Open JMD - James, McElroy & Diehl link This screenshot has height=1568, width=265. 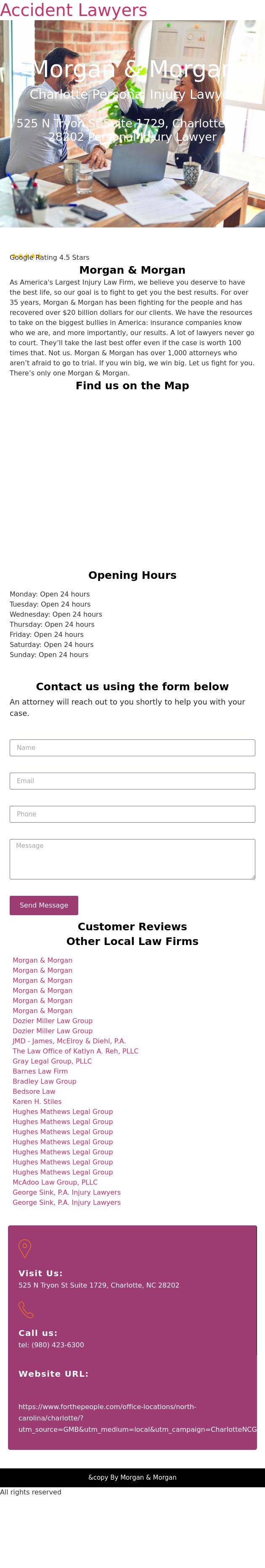69,1041
